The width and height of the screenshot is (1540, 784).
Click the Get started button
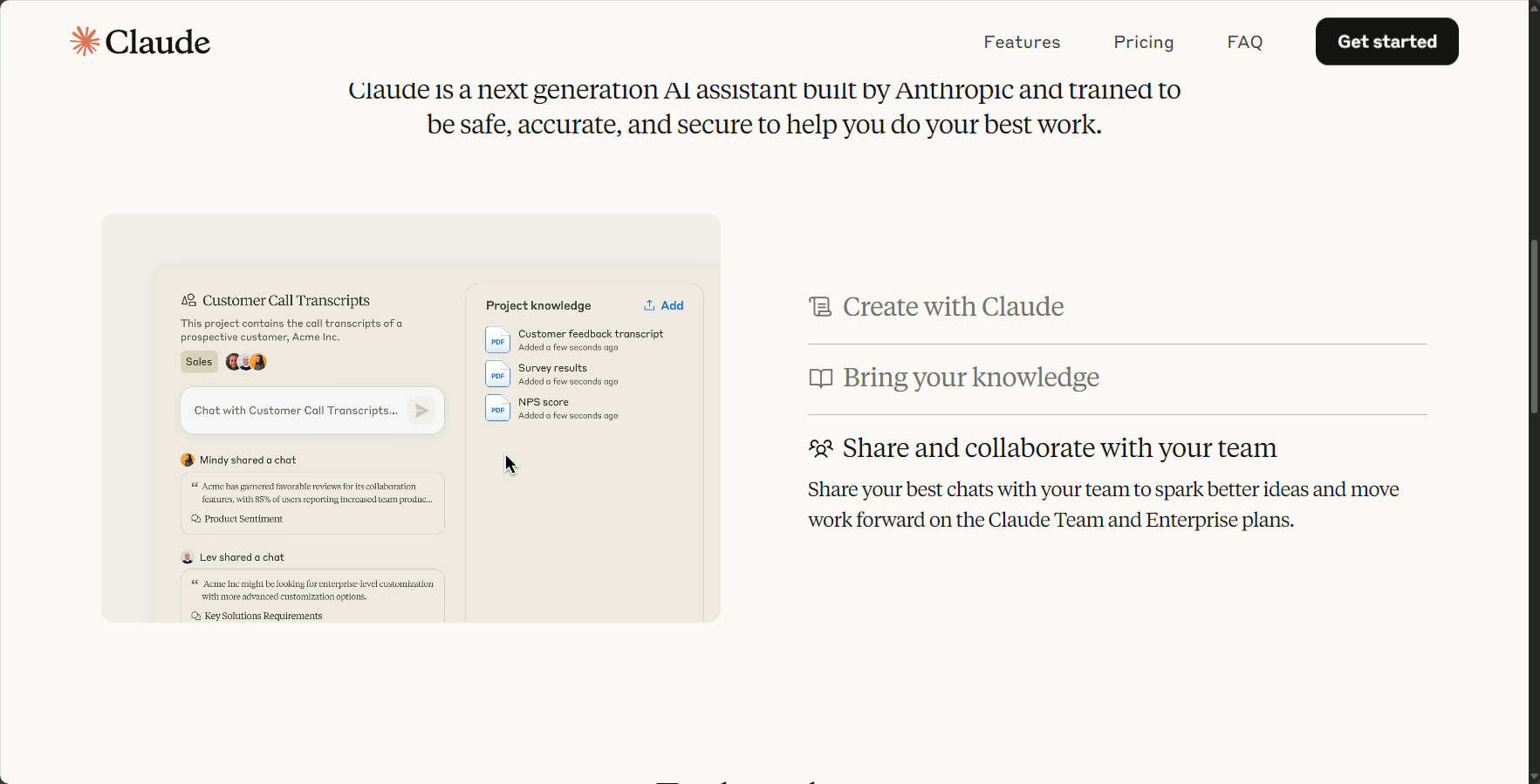(x=1386, y=41)
